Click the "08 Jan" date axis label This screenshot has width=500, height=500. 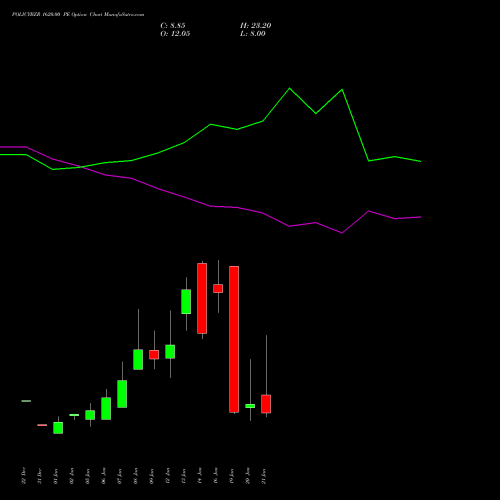(x=135, y=476)
